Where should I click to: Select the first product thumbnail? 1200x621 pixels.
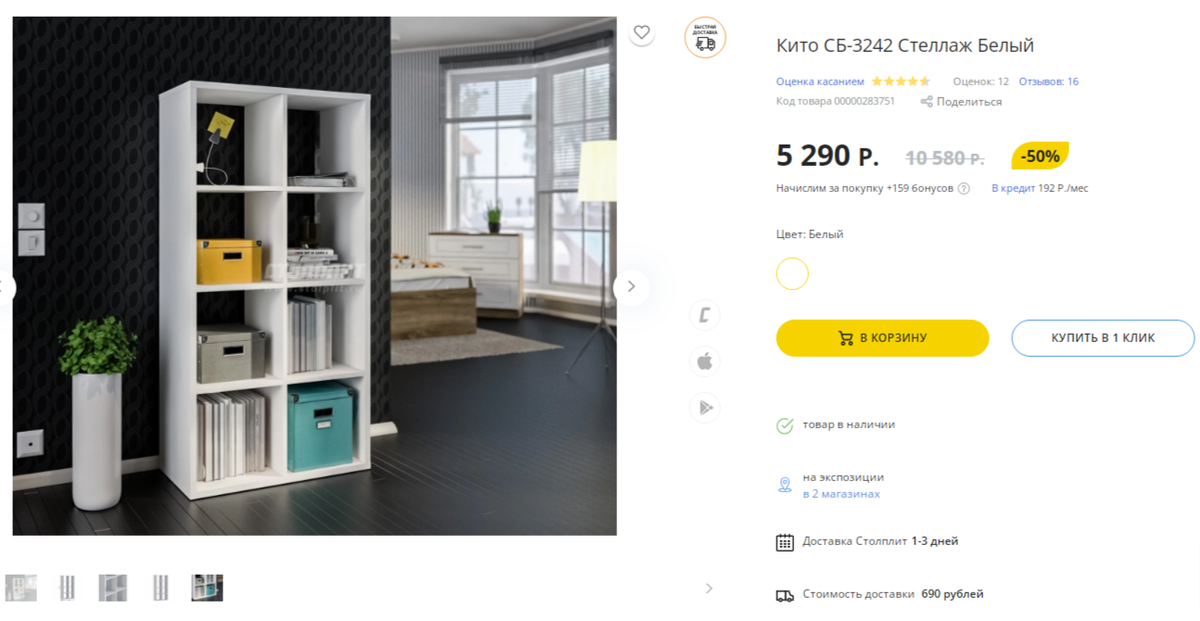pyautogui.click(x=21, y=588)
